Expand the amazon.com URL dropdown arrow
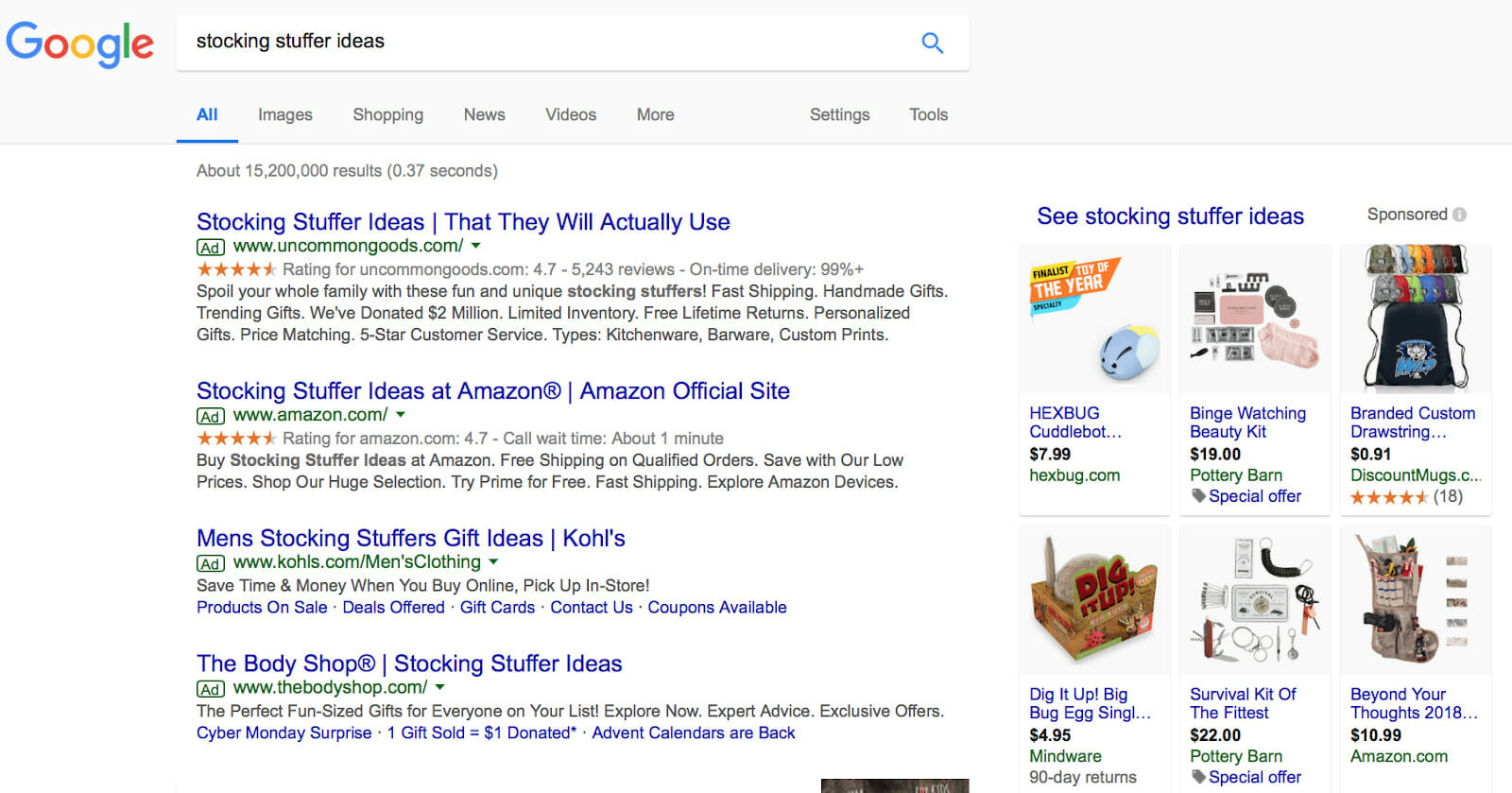This screenshot has height=793, width=1512. click(x=400, y=415)
